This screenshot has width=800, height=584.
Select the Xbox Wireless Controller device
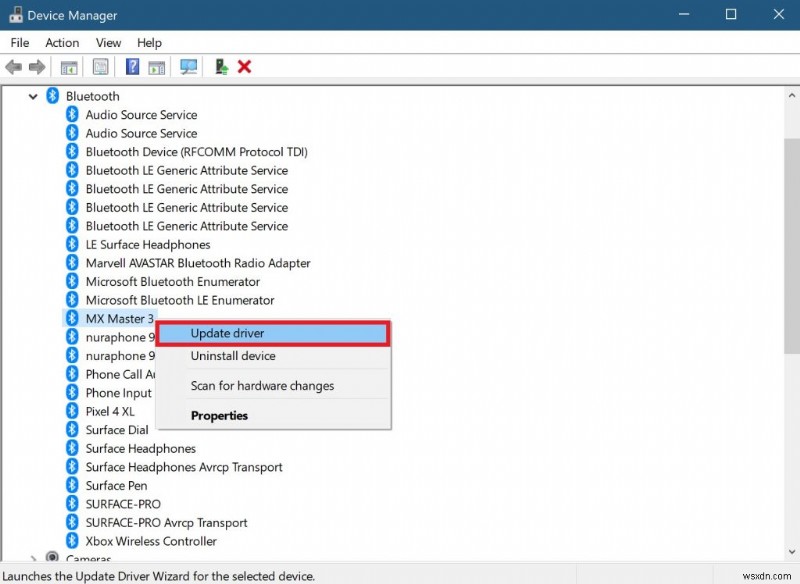tap(150, 541)
